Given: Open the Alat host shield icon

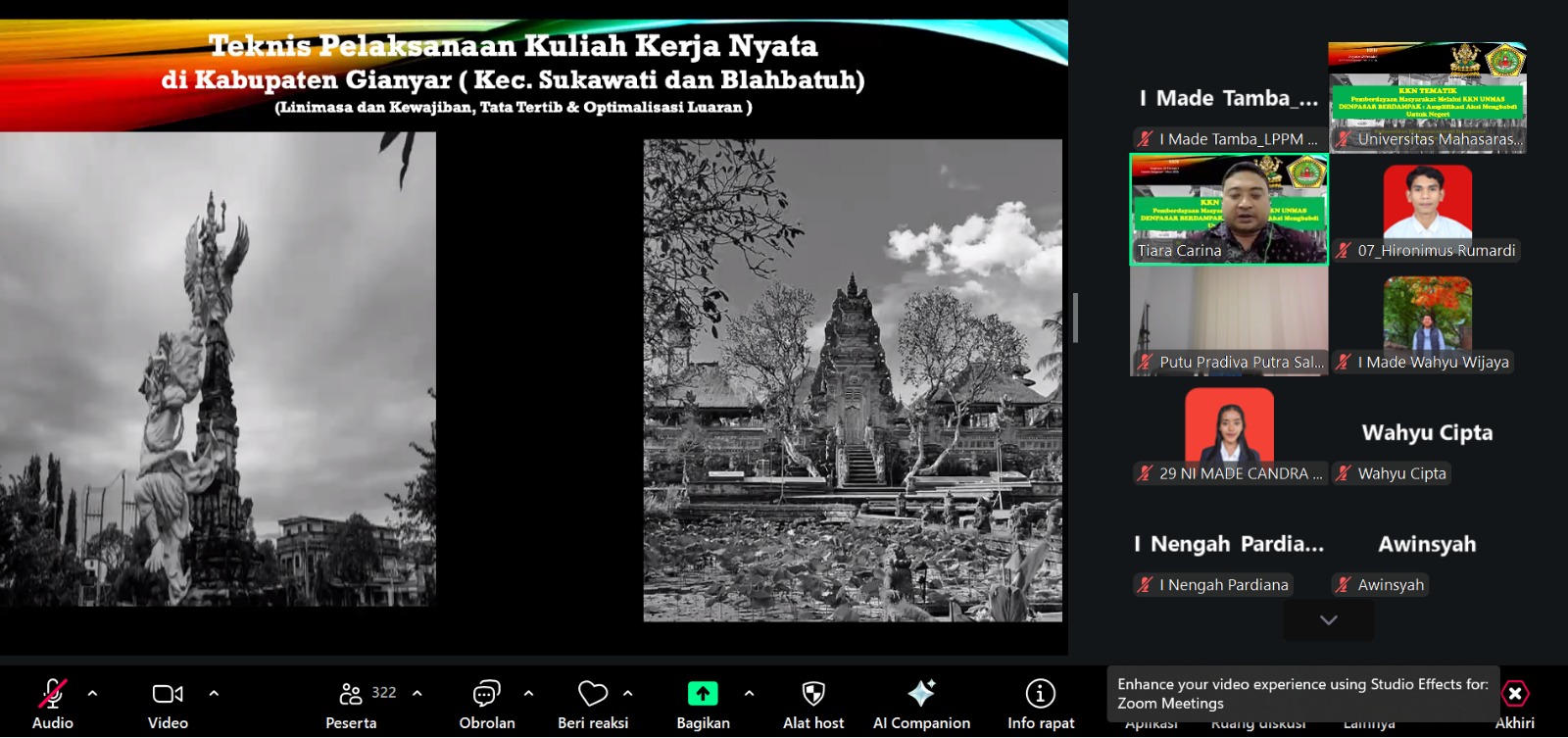Looking at the screenshot, I should pos(812,694).
